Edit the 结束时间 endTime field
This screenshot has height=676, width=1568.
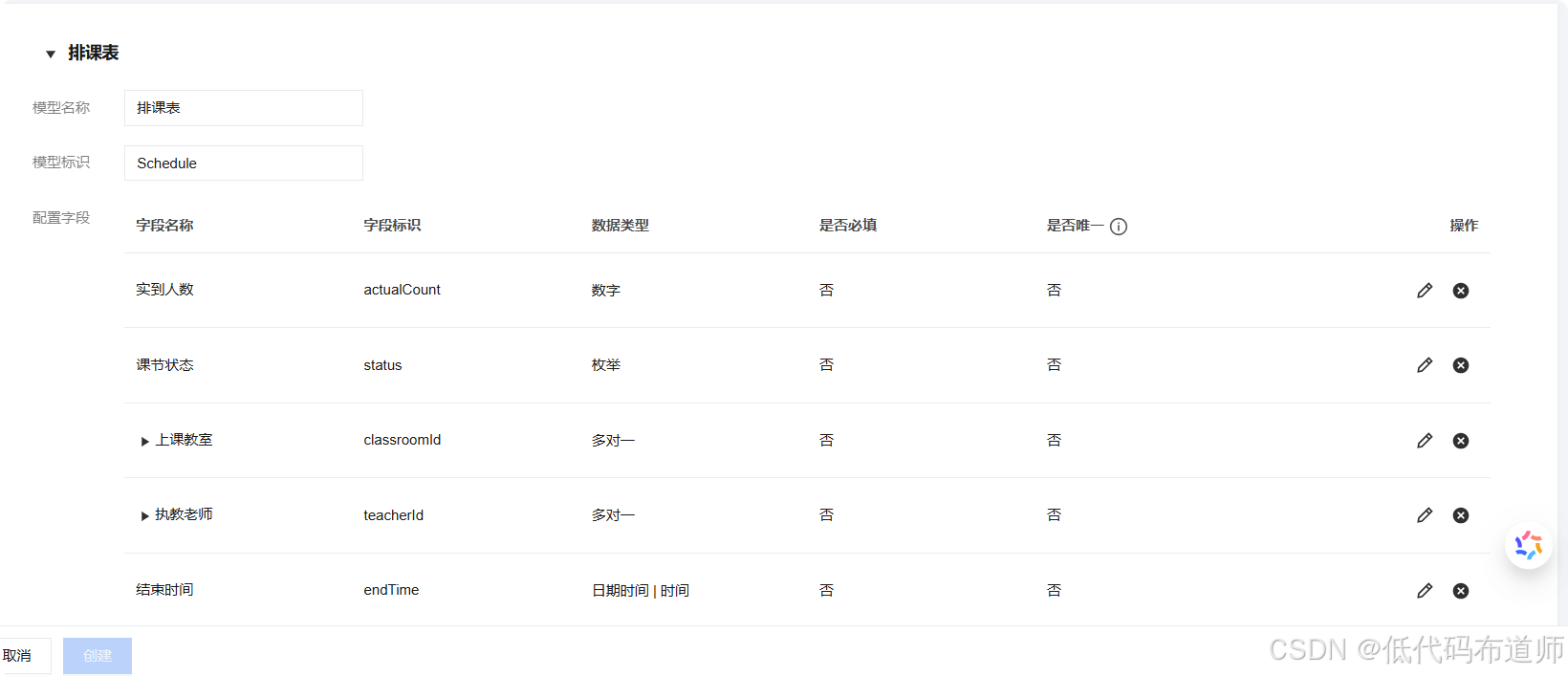click(1425, 591)
